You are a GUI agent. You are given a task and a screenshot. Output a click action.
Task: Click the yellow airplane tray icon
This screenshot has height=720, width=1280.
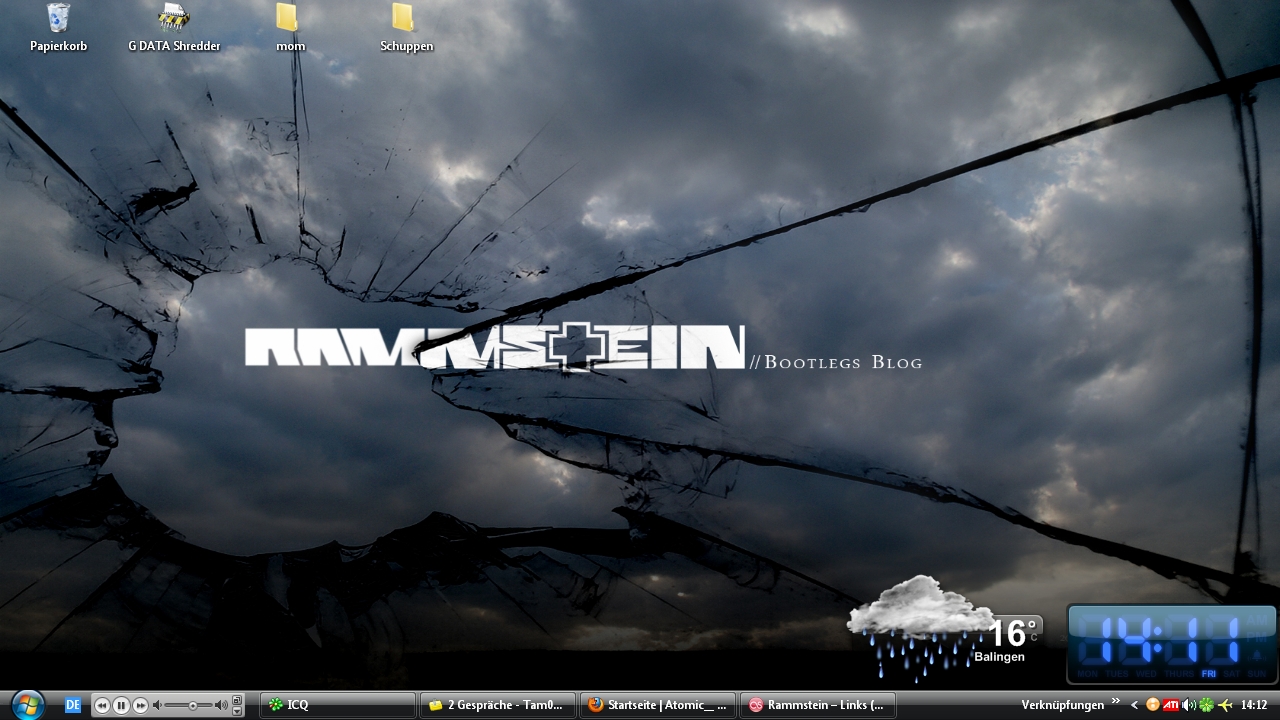[1225, 705]
